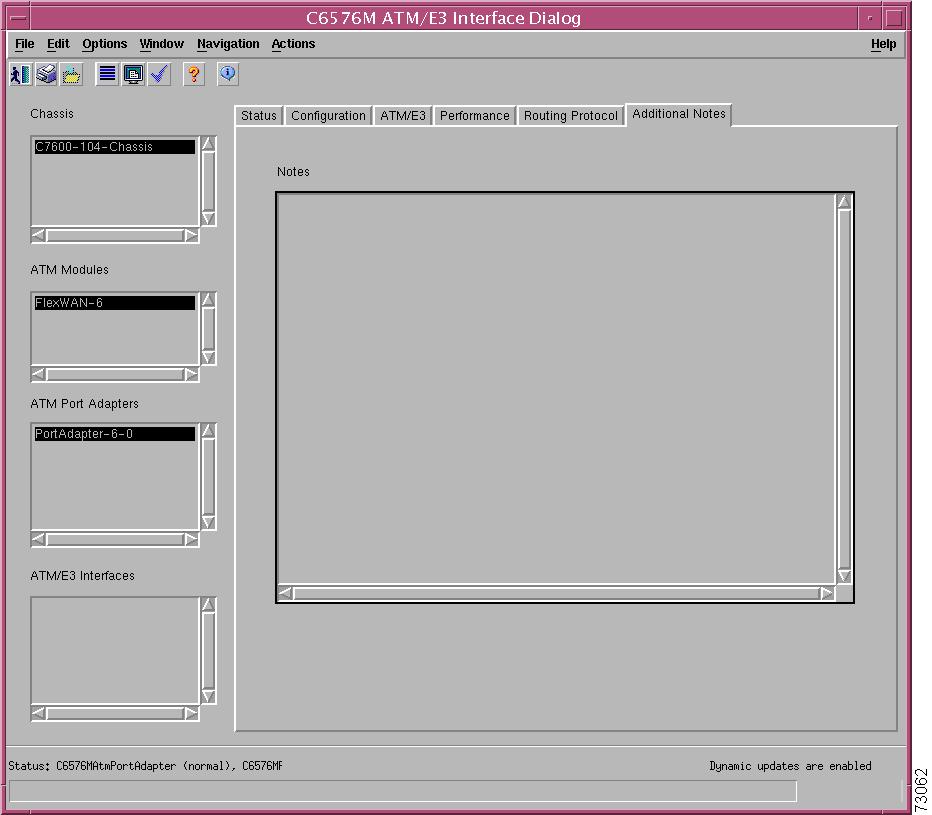Open the Navigation menu
The width and height of the screenshot is (932, 815).
tap(228, 44)
